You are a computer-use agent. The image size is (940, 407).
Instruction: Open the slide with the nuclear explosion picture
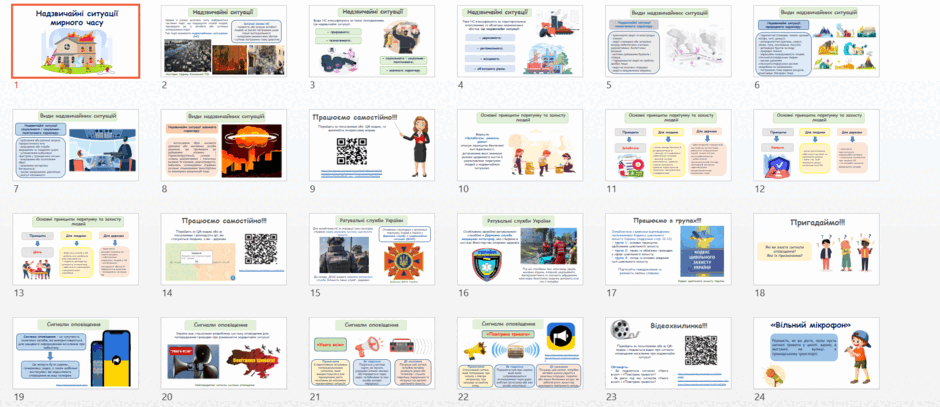[224, 145]
